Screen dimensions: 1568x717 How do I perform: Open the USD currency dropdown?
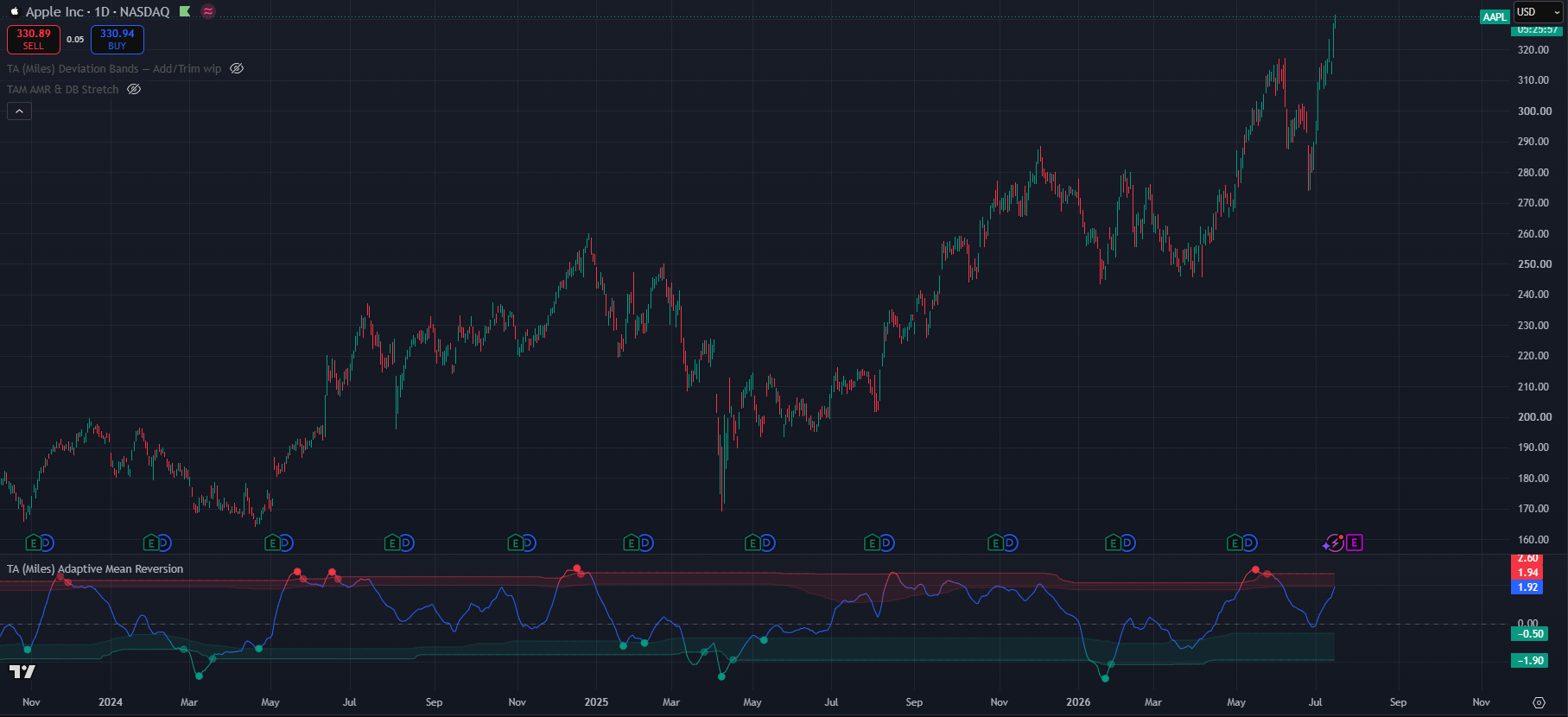[x=1539, y=12]
